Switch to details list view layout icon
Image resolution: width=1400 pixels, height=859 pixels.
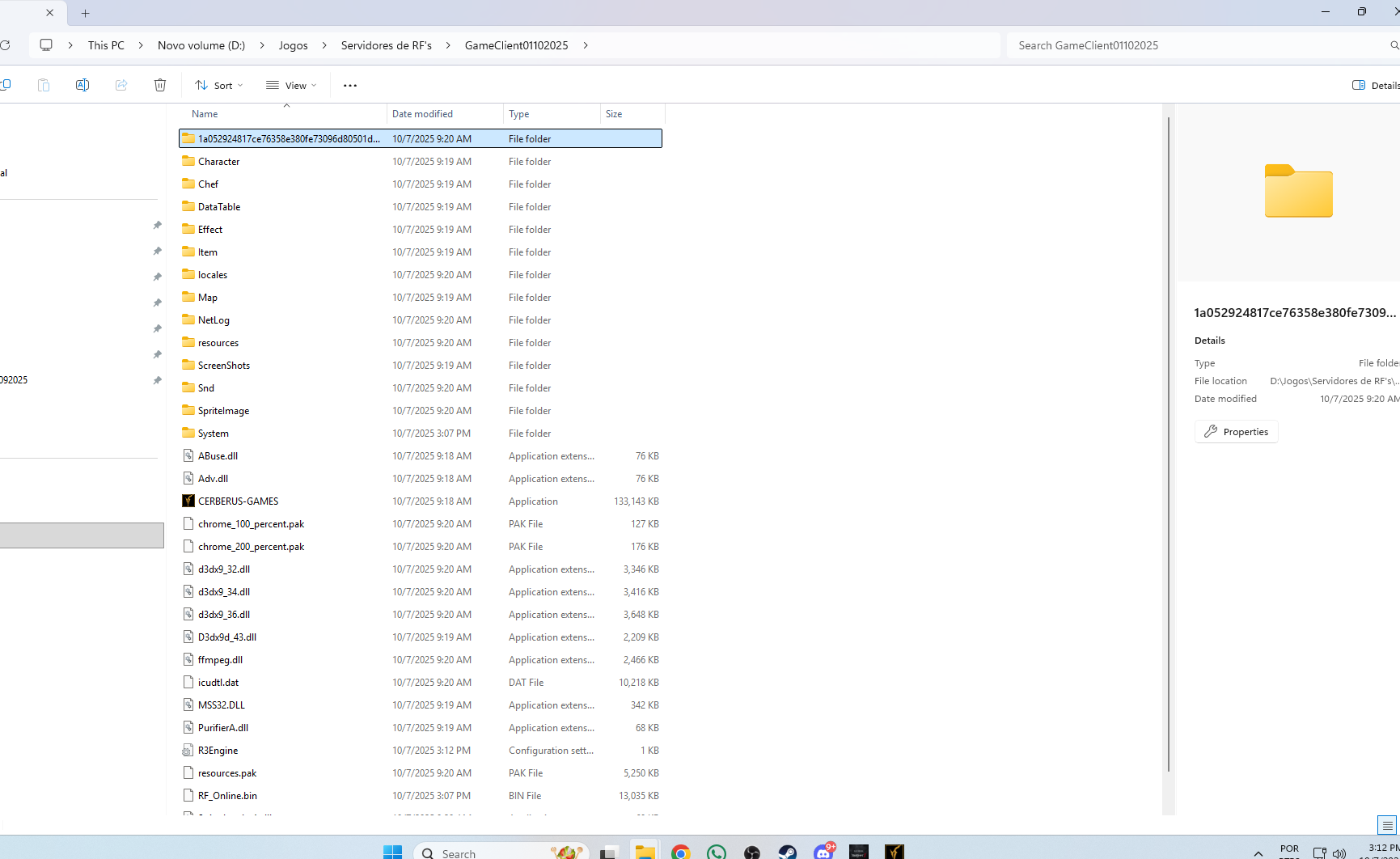1387,825
